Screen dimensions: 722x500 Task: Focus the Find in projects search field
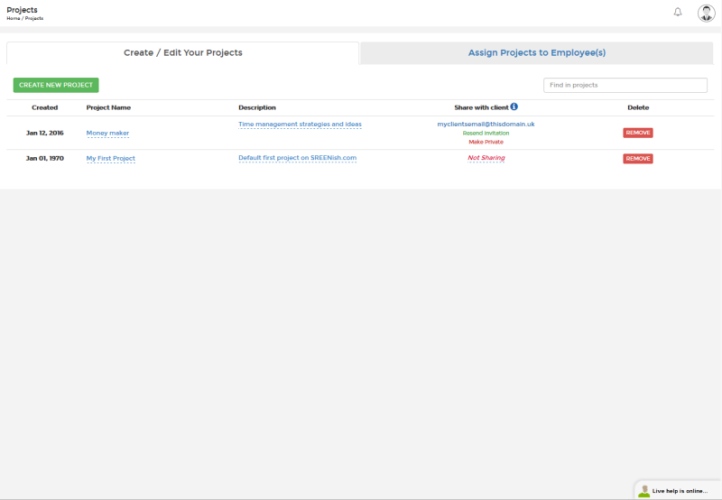625,85
